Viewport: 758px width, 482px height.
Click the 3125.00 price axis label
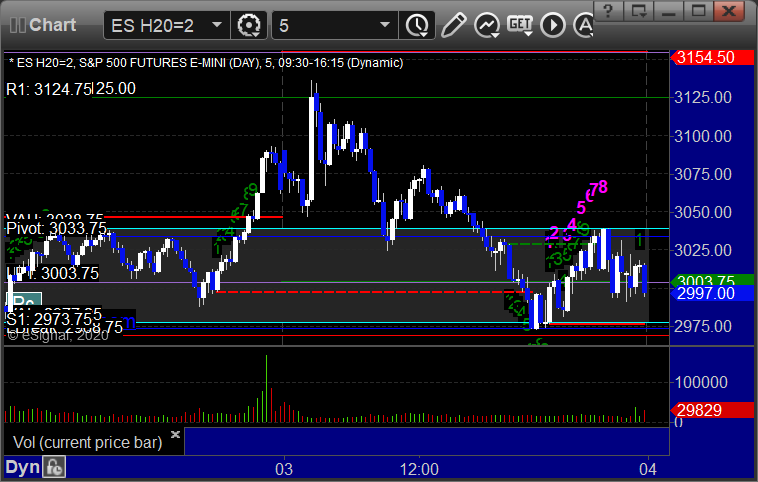(x=703, y=98)
